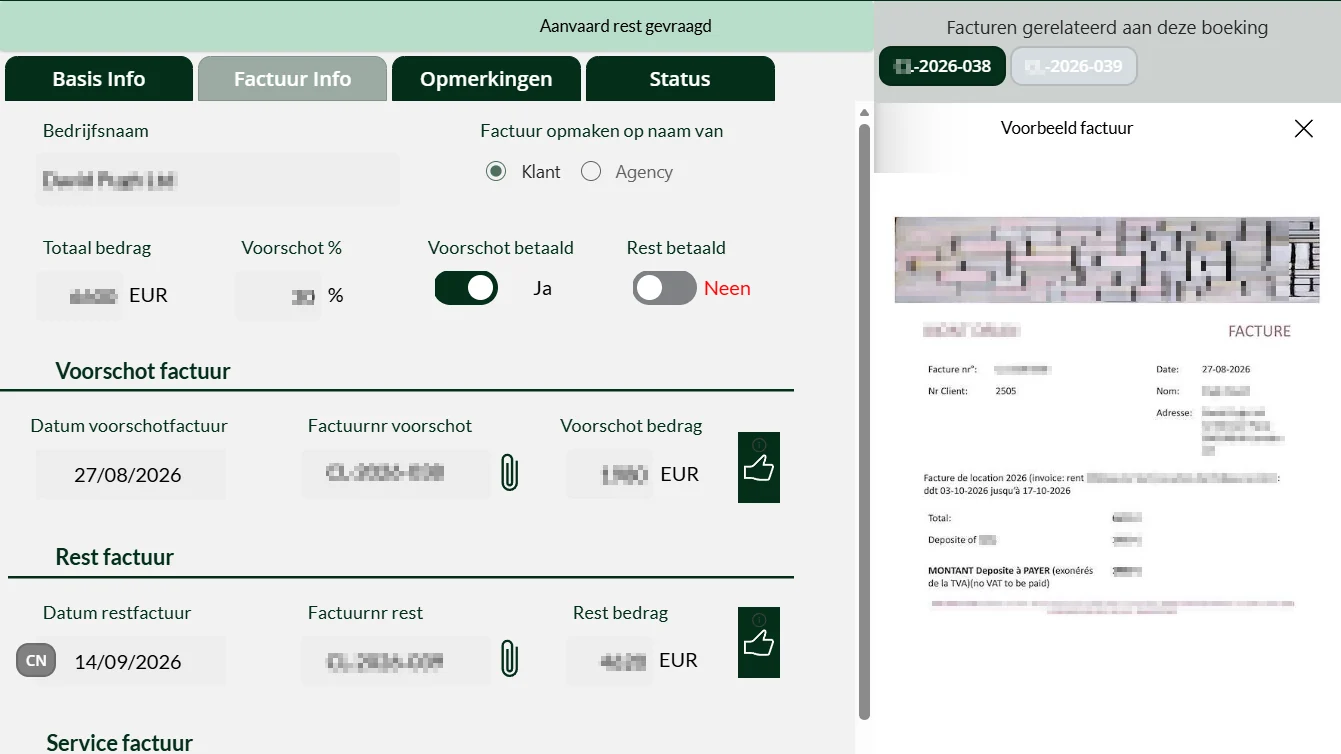The width and height of the screenshot is (1341, 754).
Task: Click the 'Voorbeeld factuur' title text
Action: 1067,128
